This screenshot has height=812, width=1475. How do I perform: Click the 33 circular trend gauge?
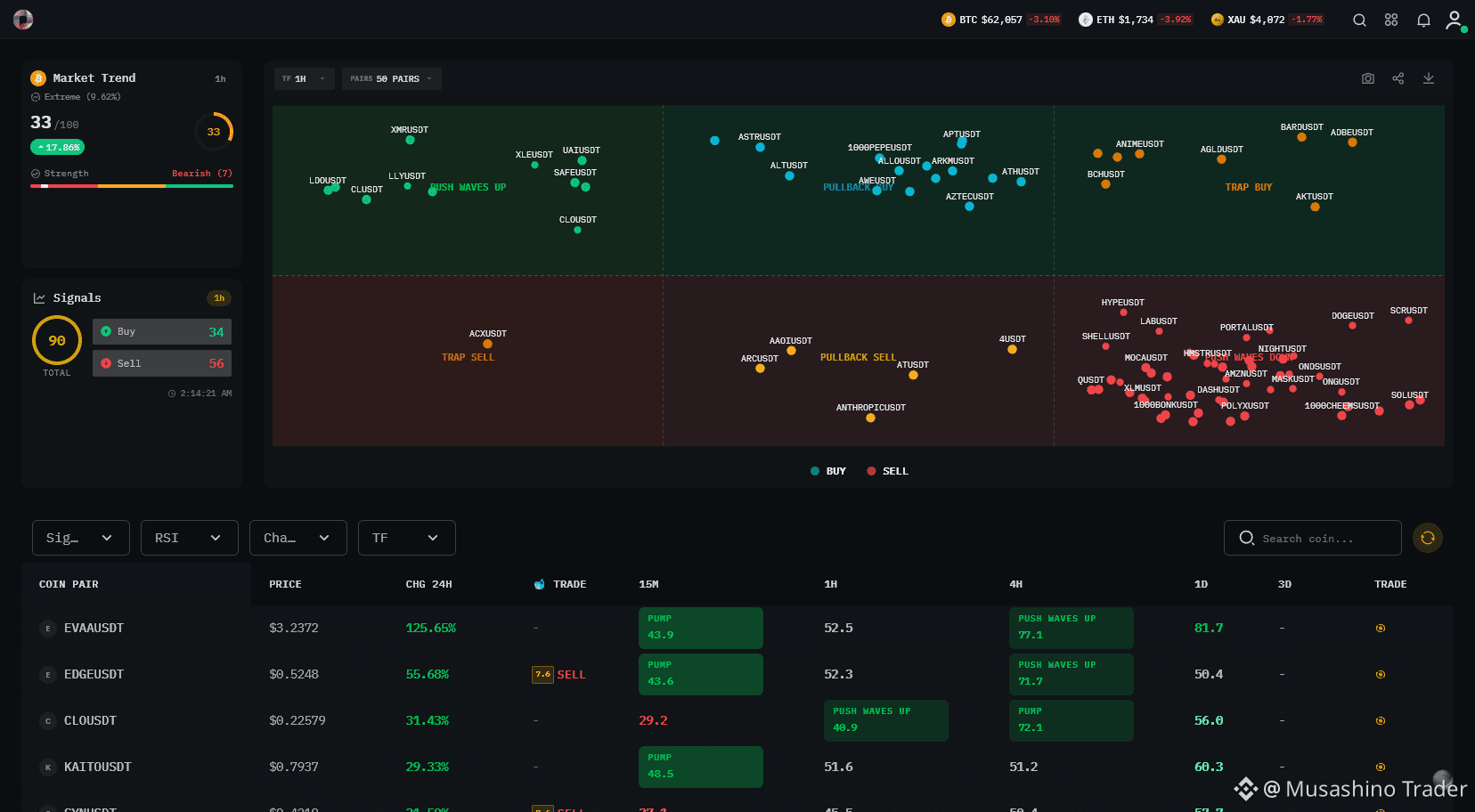pos(214,132)
